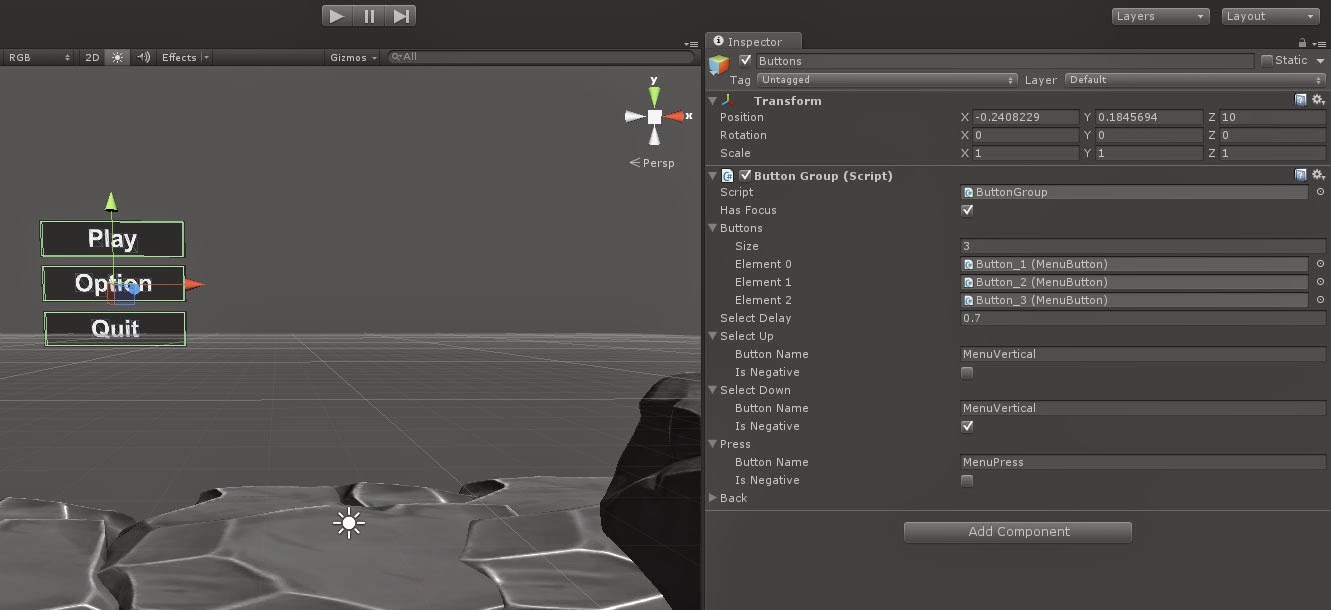Image resolution: width=1331 pixels, height=610 pixels.
Task: Toggle the Static checkbox
Action: 1267,61
